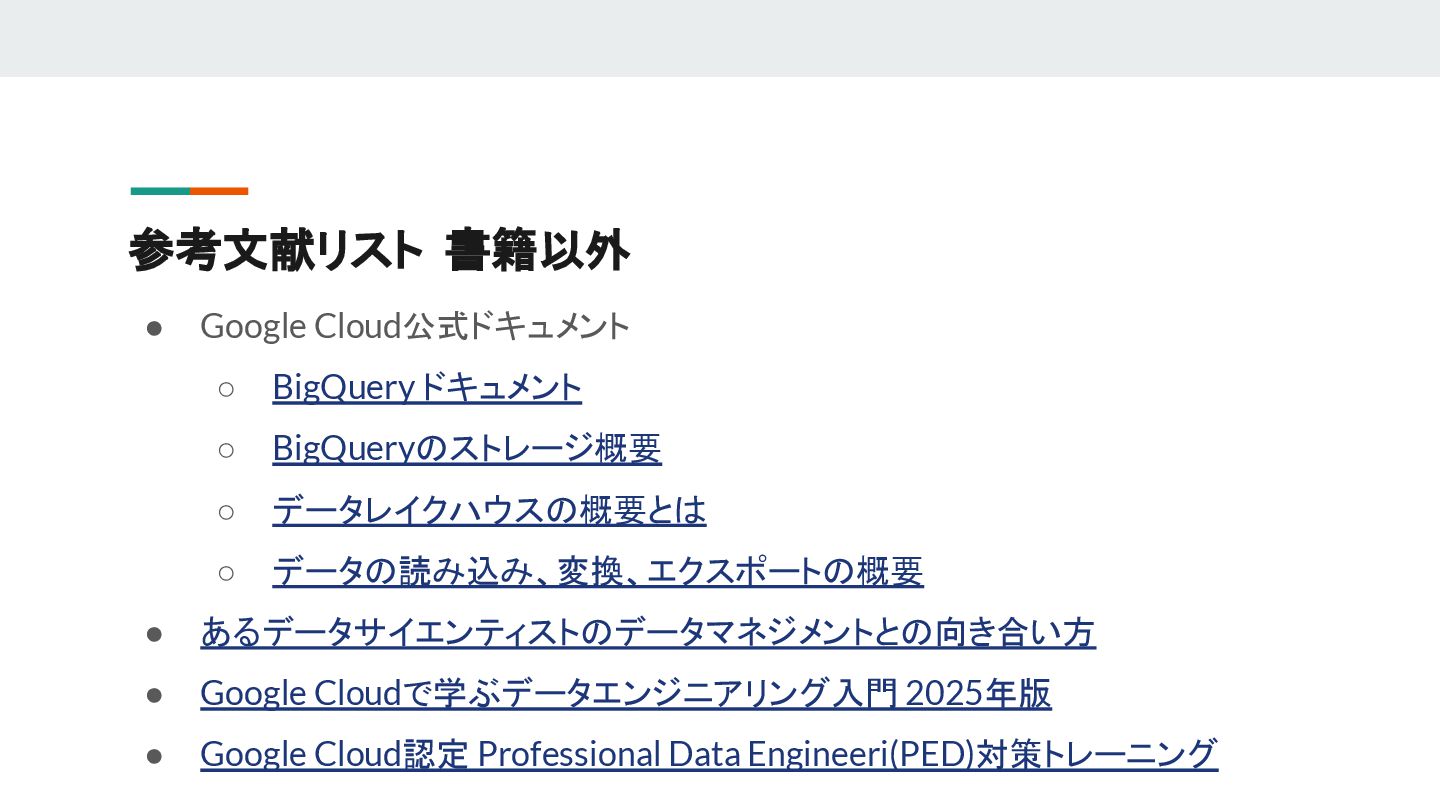
Task: Click filled bullet beside Google Cloud公式ドキュメント
Action: (154, 328)
